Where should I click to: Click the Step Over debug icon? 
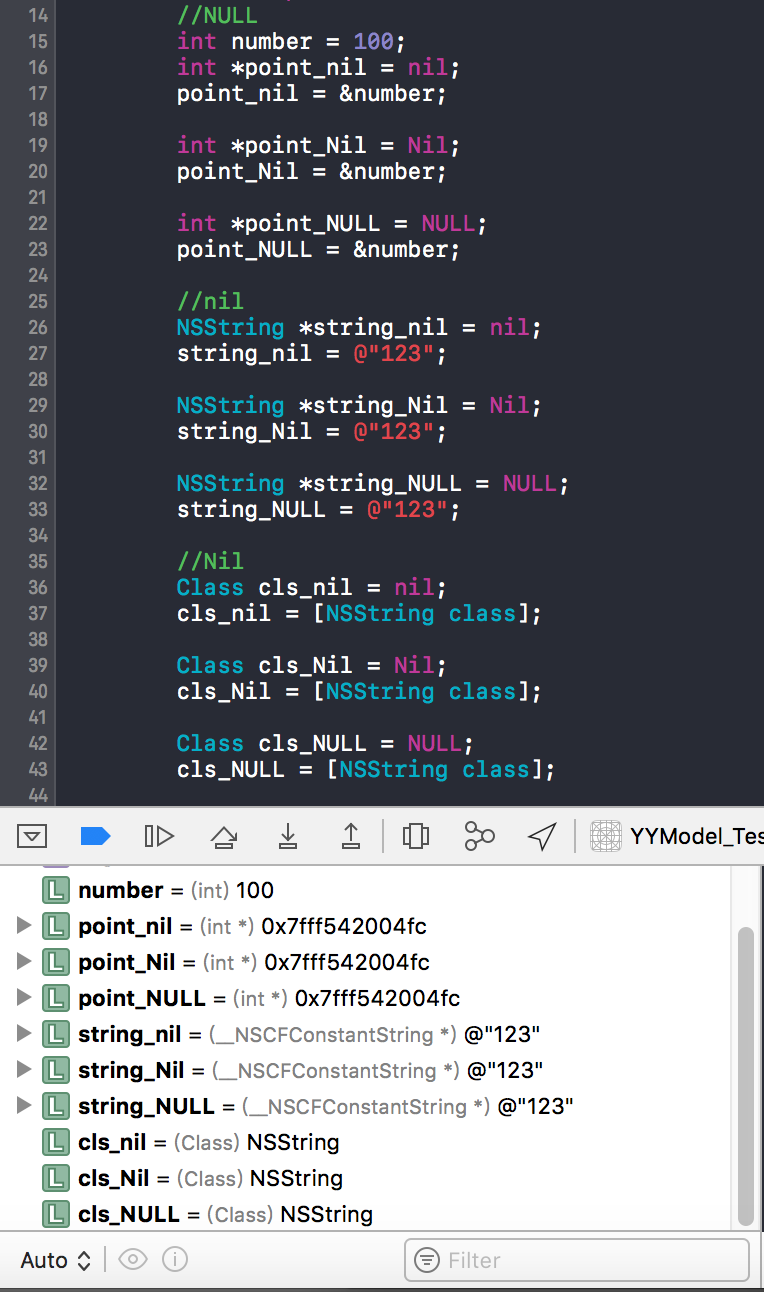[x=224, y=836]
